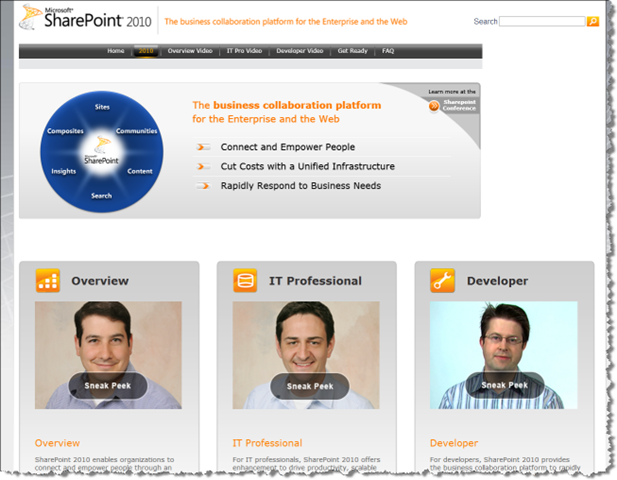
Task: Click the Overview card heading
Action: (100, 281)
